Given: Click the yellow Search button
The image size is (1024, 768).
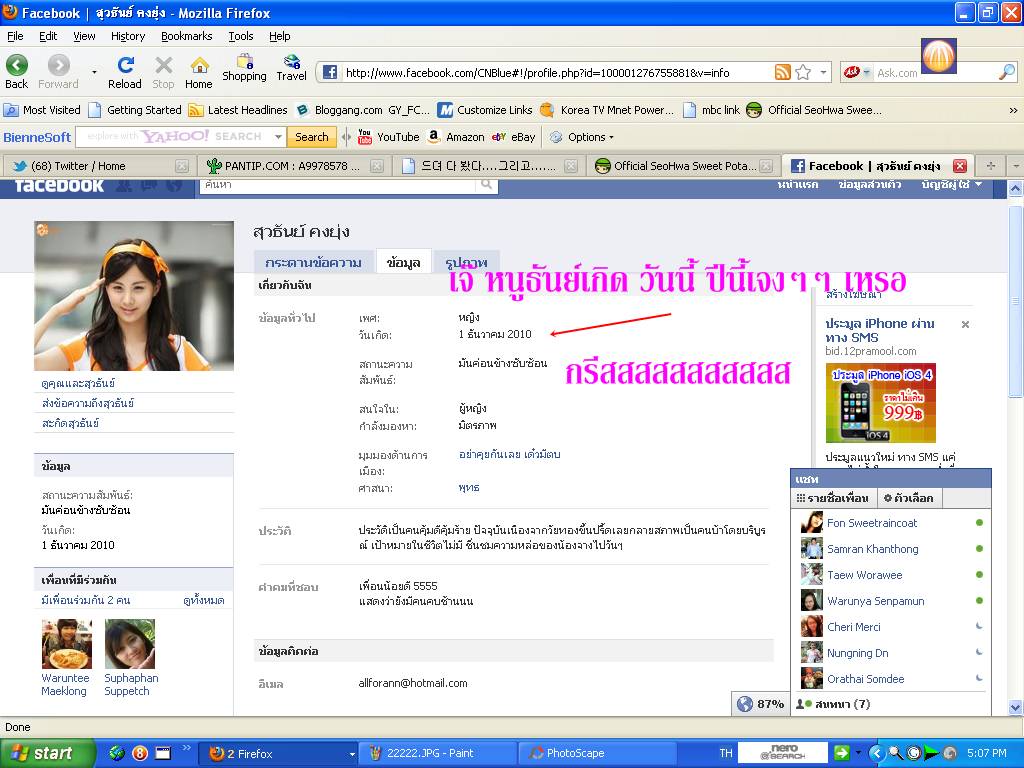Looking at the screenshot, I should click(x=312, y=136).
